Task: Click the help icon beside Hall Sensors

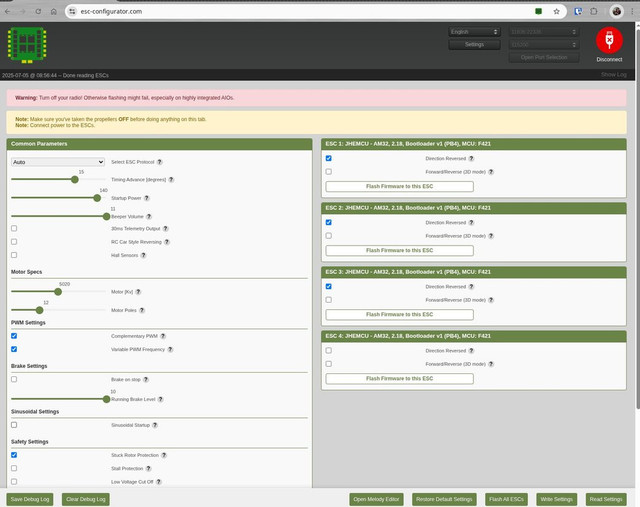Action: (143, 255)
